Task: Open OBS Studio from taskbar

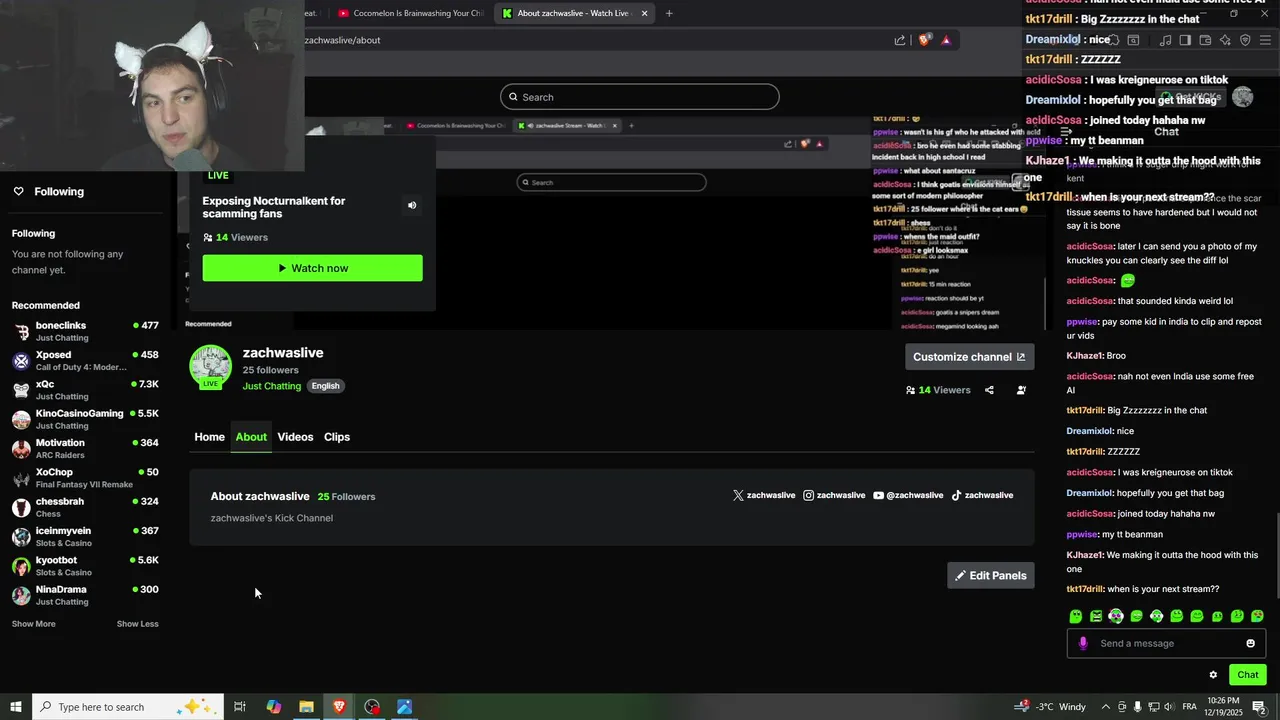Action: (x=372, y=707)
